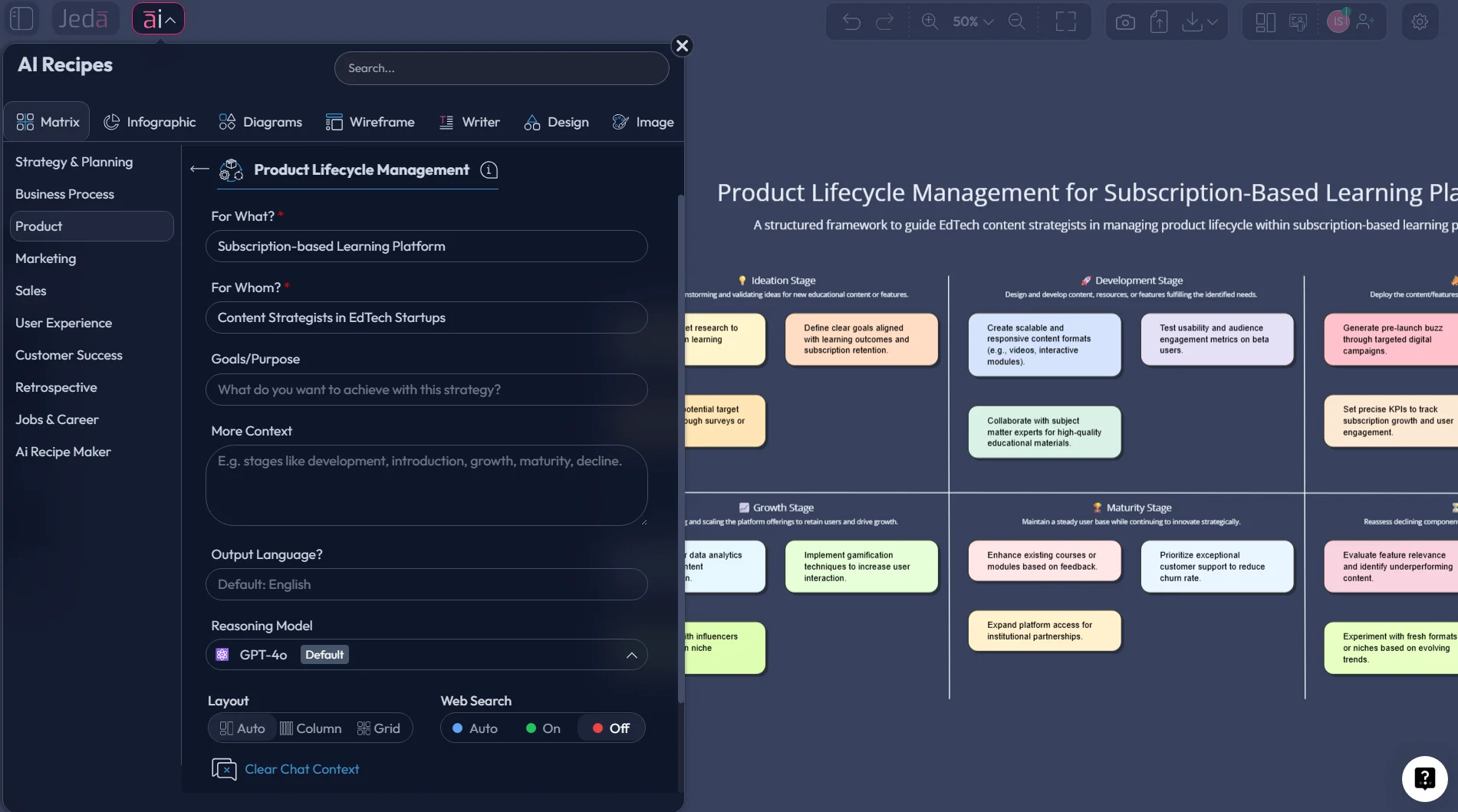Open the zoom percentage dropdown
The height and width of the screenshot is (812, 1458).
click(970, 21)
